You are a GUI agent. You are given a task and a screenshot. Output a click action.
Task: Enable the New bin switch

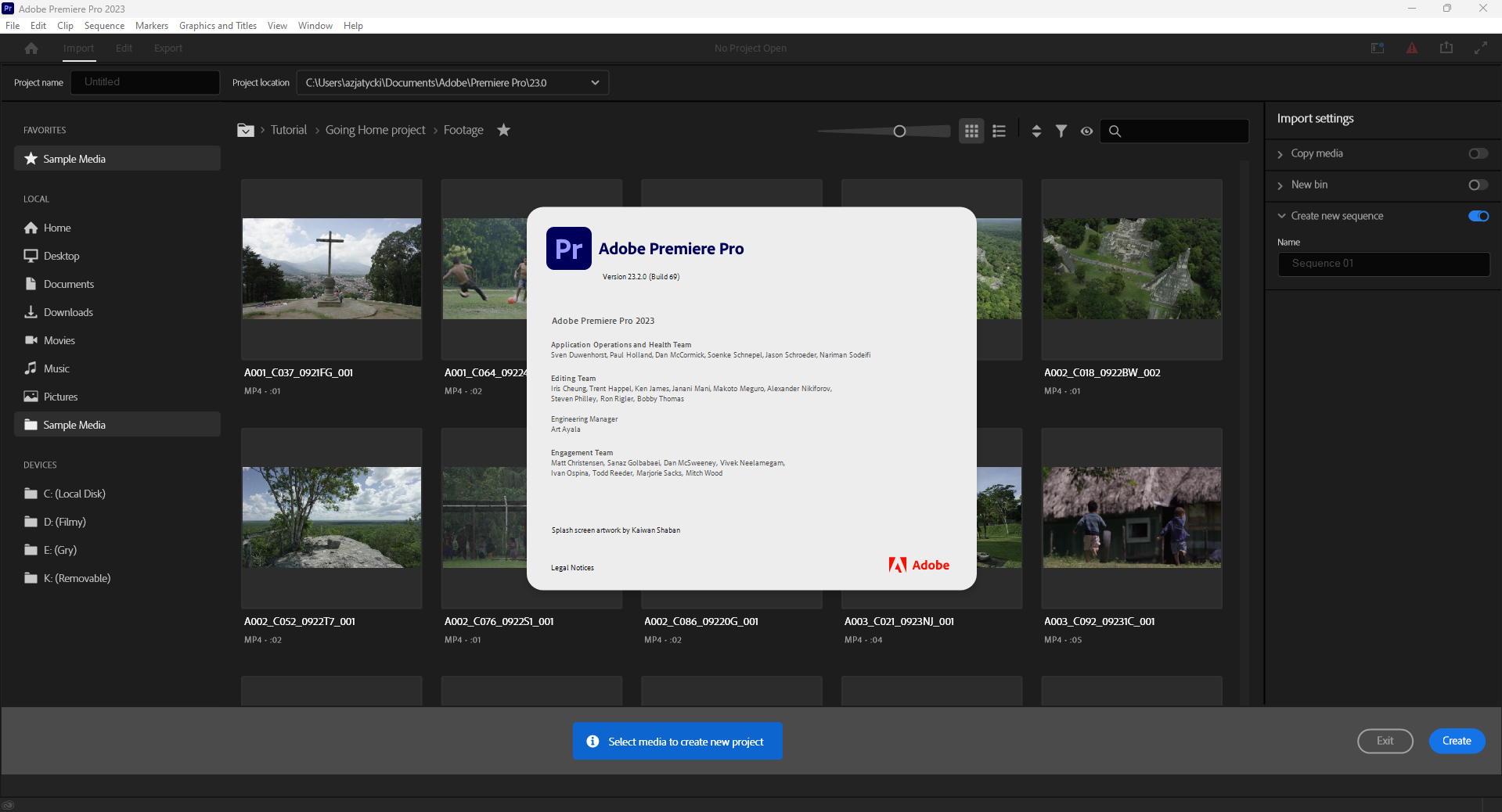click(x=1479, y=185)
